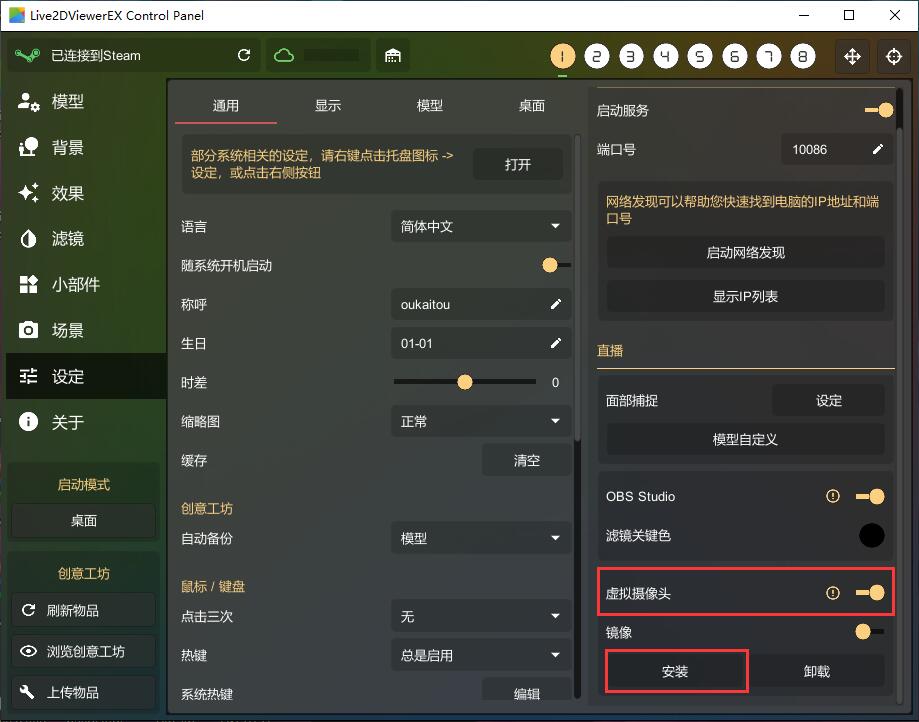Open the 滤镜 section in sidebar

coord(86,239)
